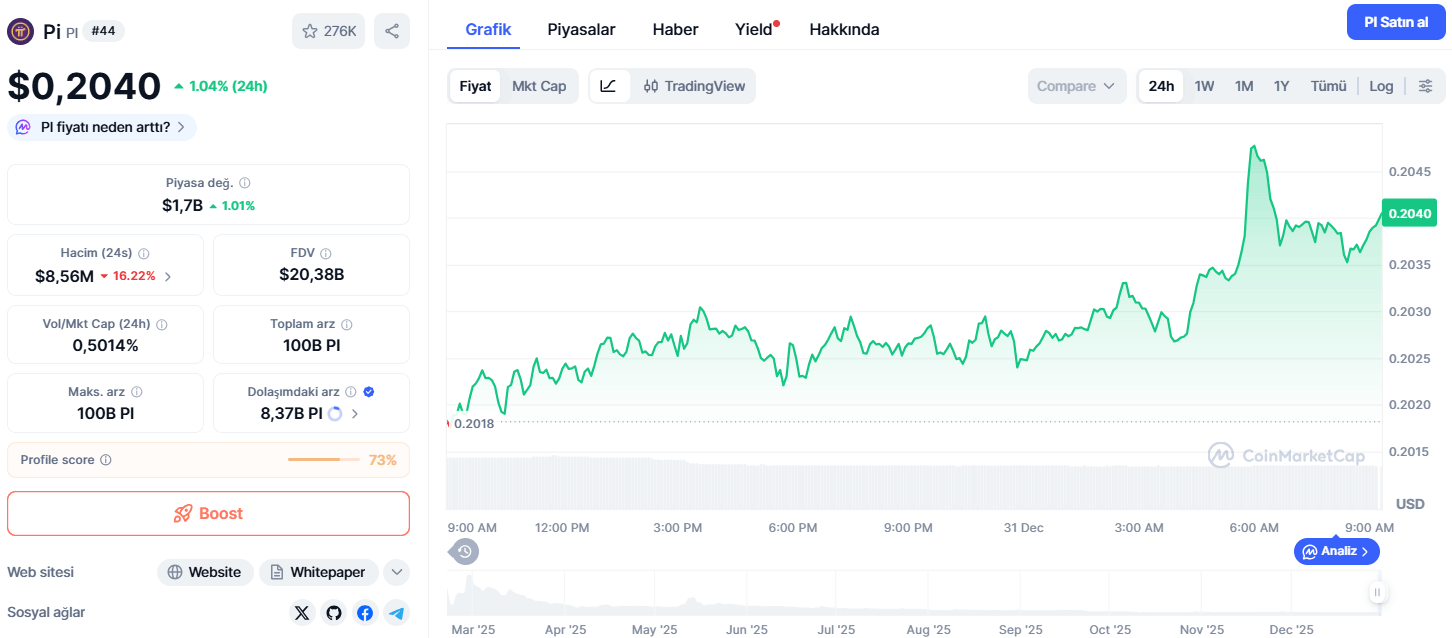Select the 1Y time range
Image resolution: width=1452 pixels, height=638 pixels.
[x=1281, y=86]
